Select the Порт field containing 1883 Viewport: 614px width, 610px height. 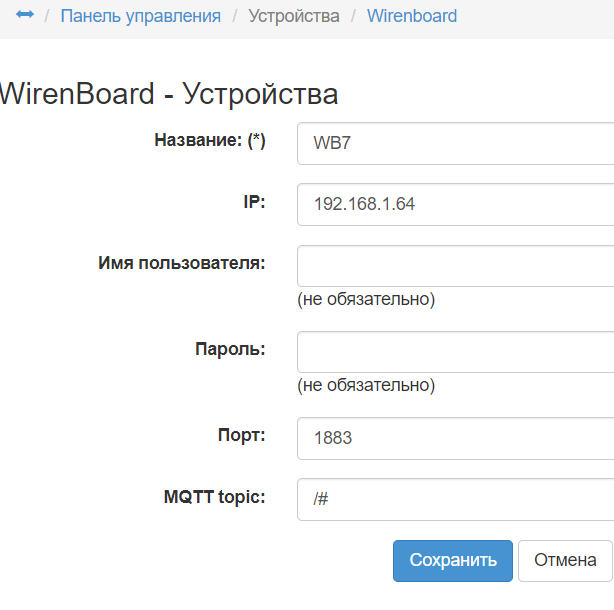tap(455, 438)
